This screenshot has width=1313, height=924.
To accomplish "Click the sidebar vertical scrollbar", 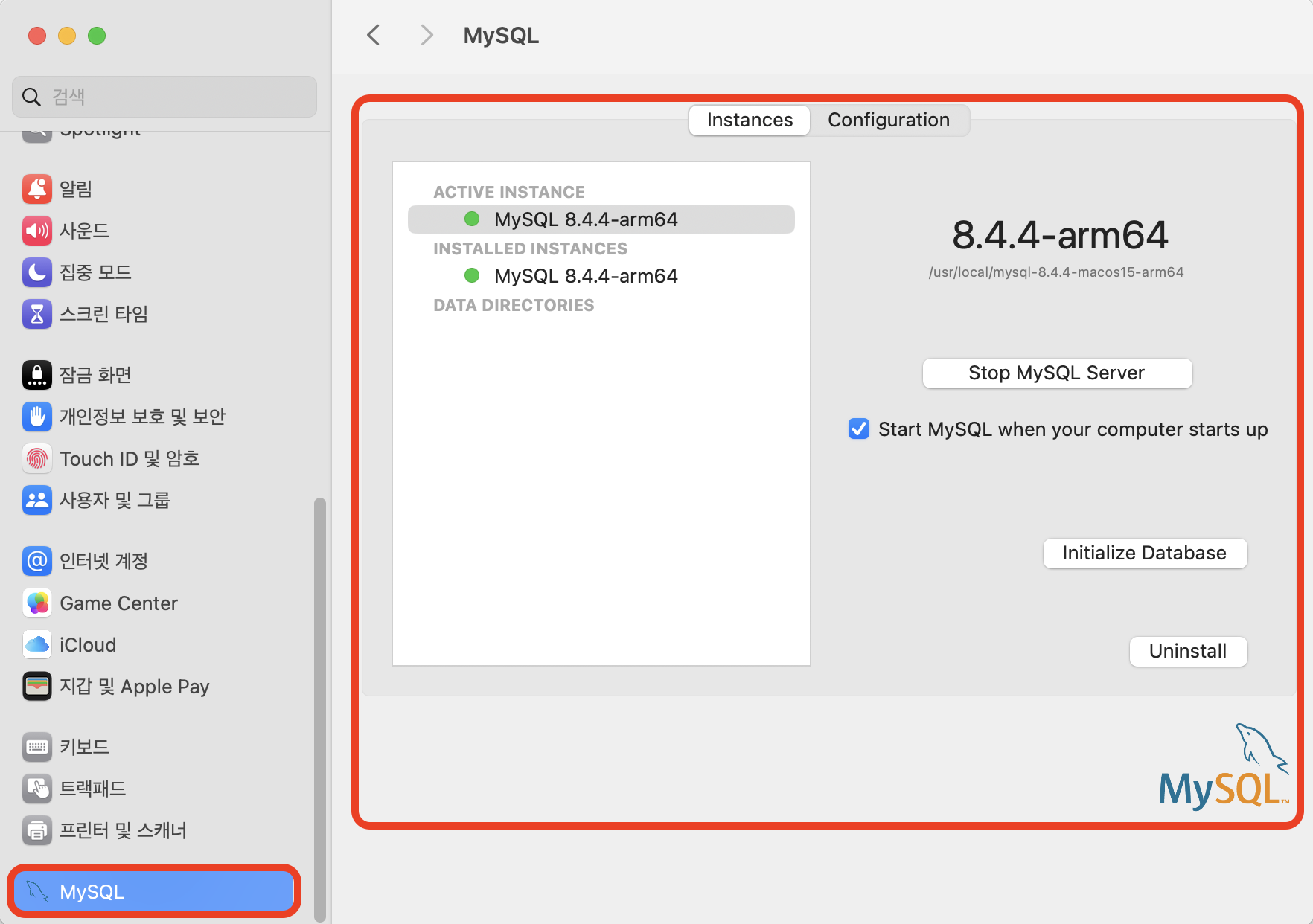I will pyautogui.click(x=320, y=710).
